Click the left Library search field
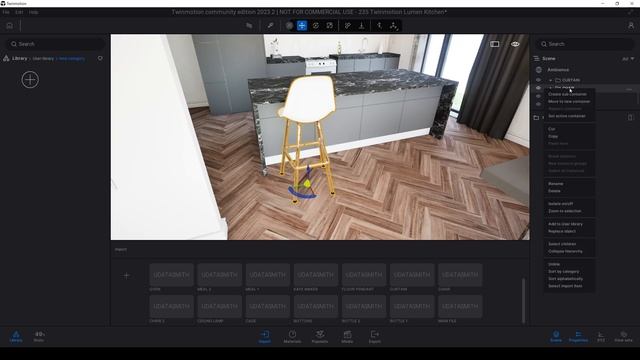The width and height of the screenshot is (640, 360). point(55,44)
